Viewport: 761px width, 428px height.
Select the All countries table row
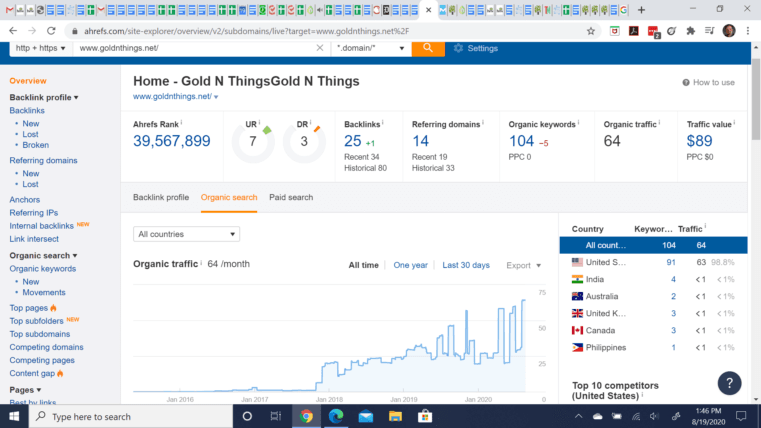coord(653,246)
